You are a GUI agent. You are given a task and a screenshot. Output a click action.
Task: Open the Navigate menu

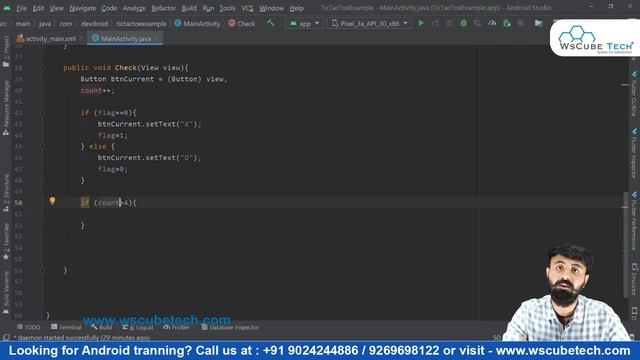(82, 8)
